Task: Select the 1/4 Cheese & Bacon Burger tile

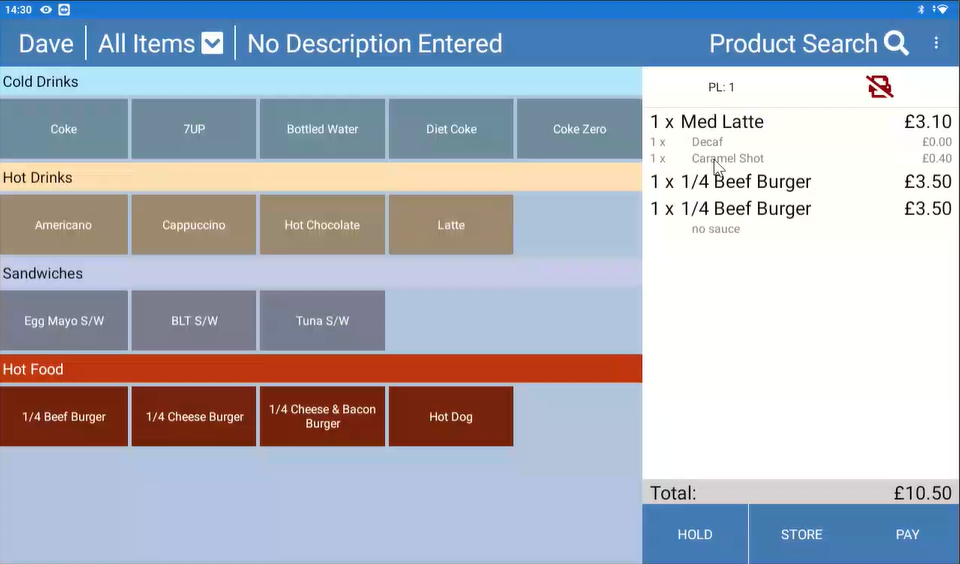Action: coord(322,417)
